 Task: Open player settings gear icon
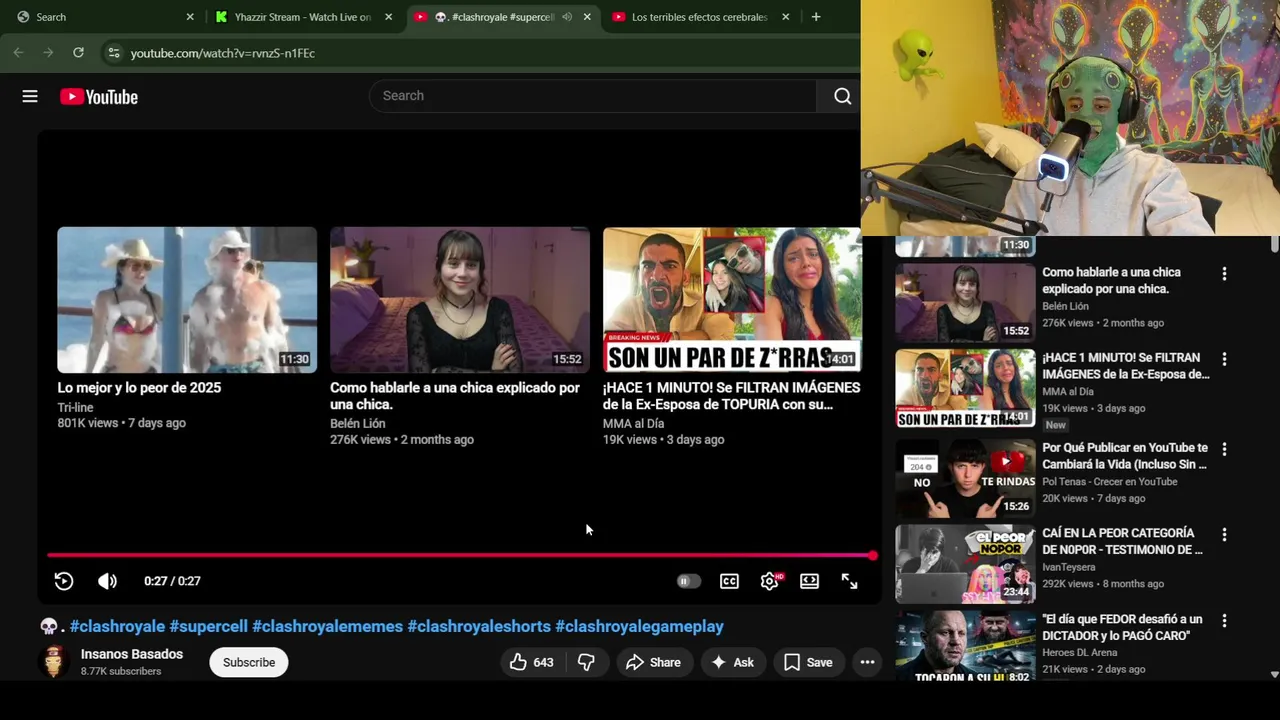pyautogui.click(x=769, y=581)
